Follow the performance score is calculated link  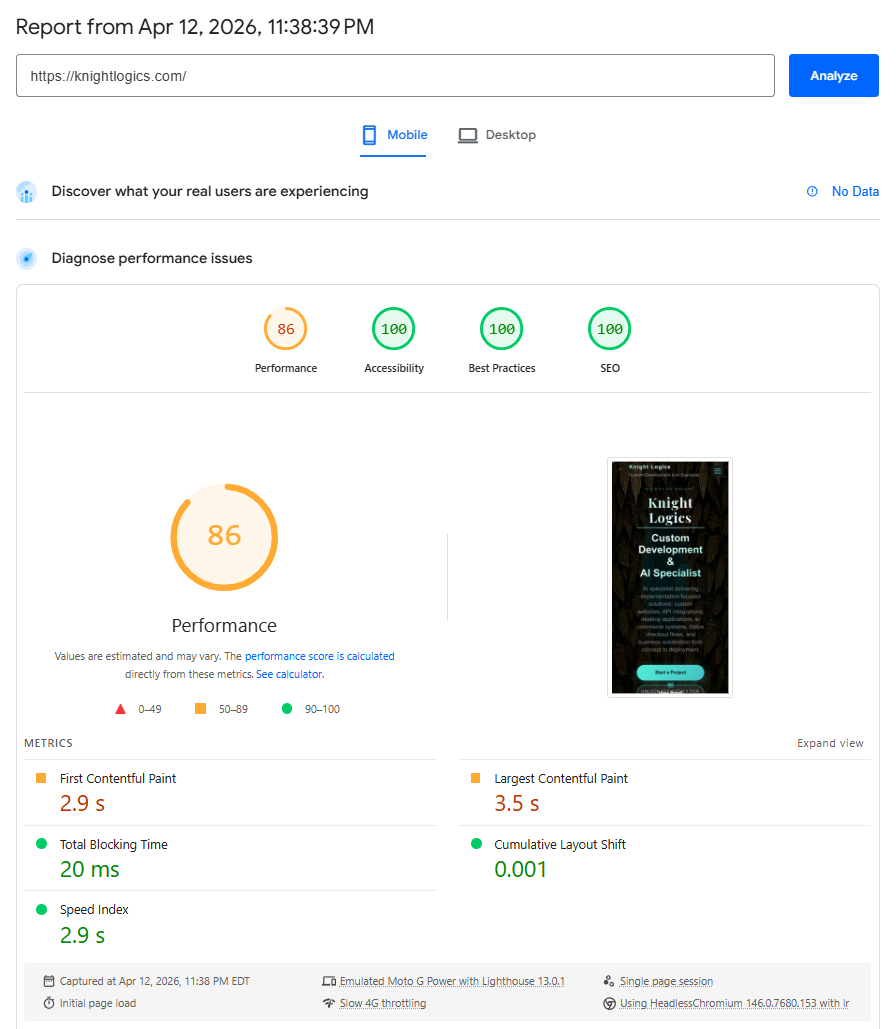click(319, 656)
